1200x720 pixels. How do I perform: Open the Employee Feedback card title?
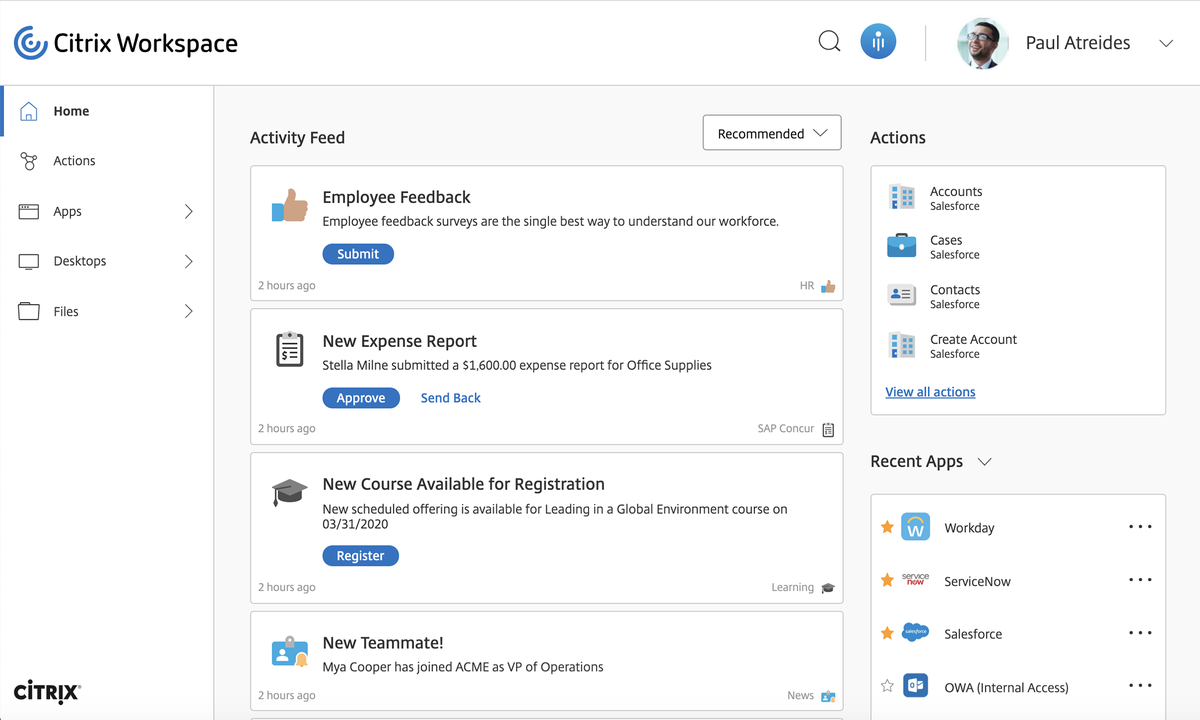tap(396, 197)
